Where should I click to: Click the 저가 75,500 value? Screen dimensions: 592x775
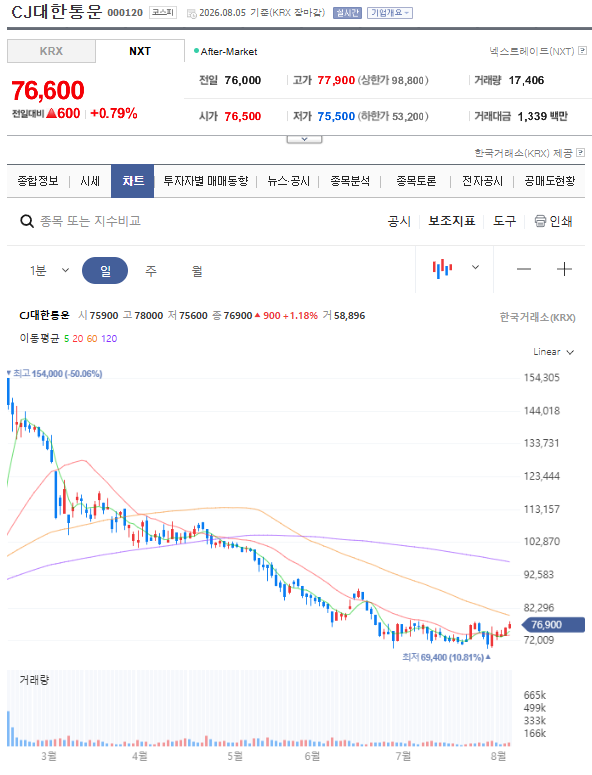pos(336,116)
